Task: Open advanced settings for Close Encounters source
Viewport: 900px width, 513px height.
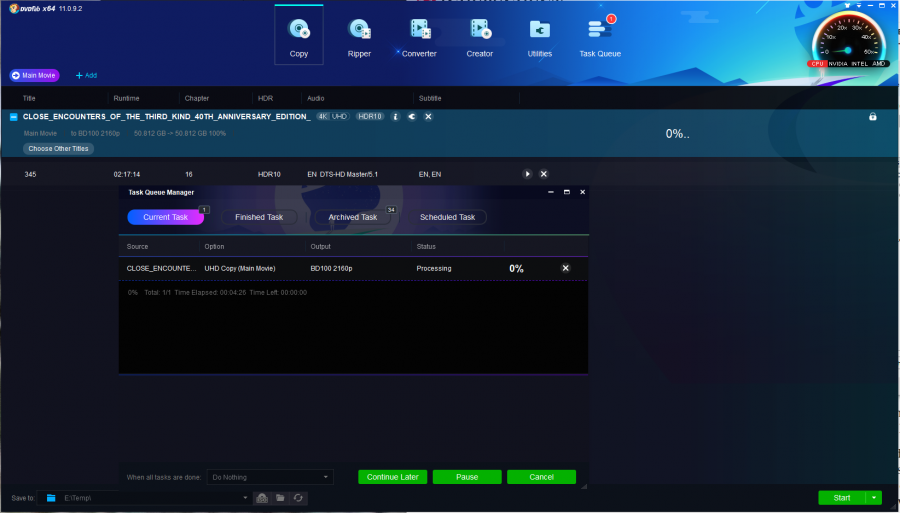Action: [412, 116]
